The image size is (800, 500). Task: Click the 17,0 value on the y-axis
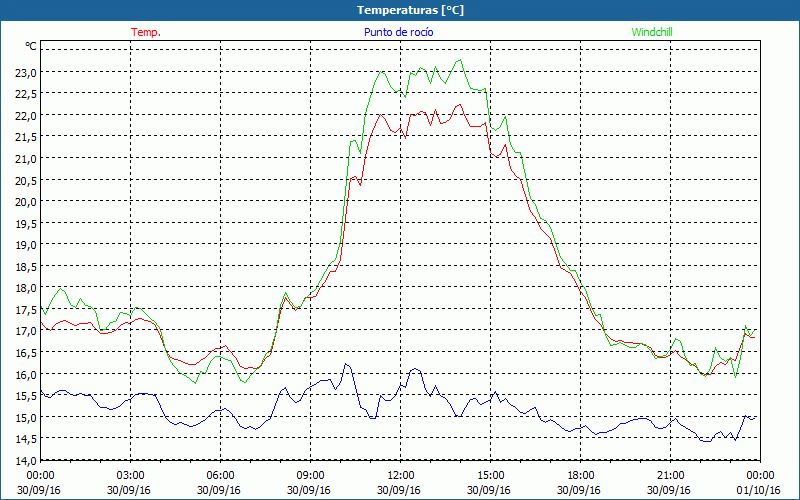pos(26,331)
